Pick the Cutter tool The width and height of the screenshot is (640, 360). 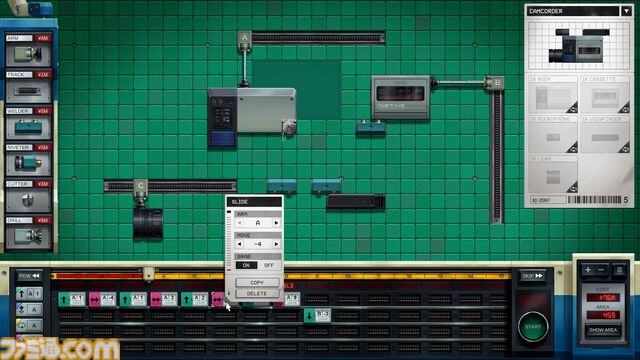(x=28, y=196)
